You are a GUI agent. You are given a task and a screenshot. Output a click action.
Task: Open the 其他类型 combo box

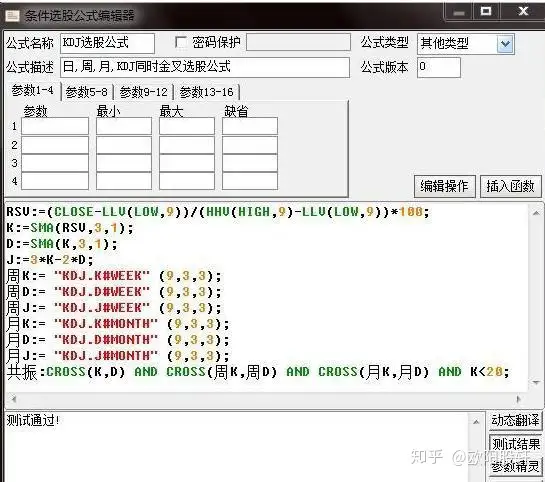pos(465,44)
